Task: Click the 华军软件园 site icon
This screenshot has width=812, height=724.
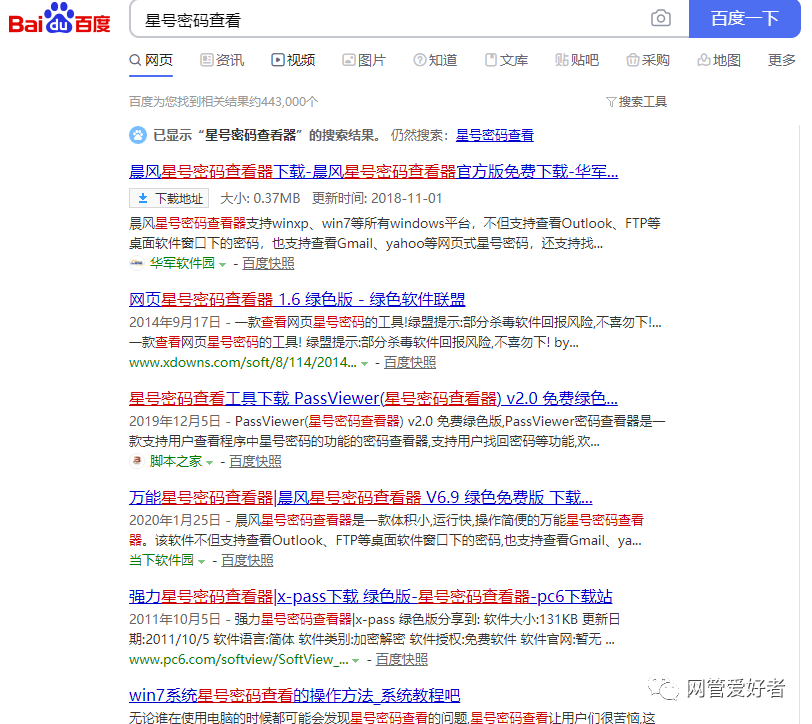Action: [x=136, y=263]
